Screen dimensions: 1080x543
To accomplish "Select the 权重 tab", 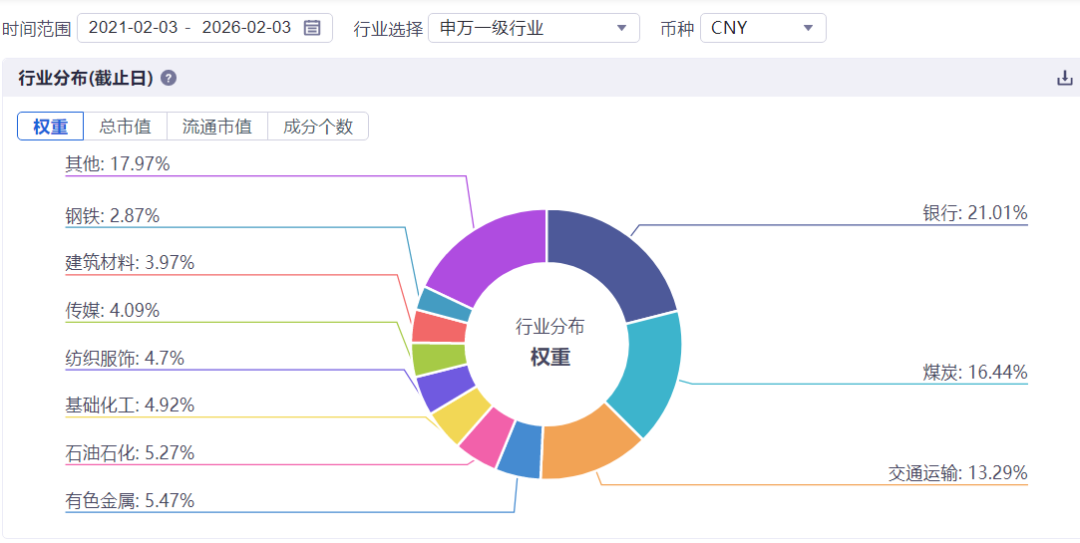I will [51, 127].
